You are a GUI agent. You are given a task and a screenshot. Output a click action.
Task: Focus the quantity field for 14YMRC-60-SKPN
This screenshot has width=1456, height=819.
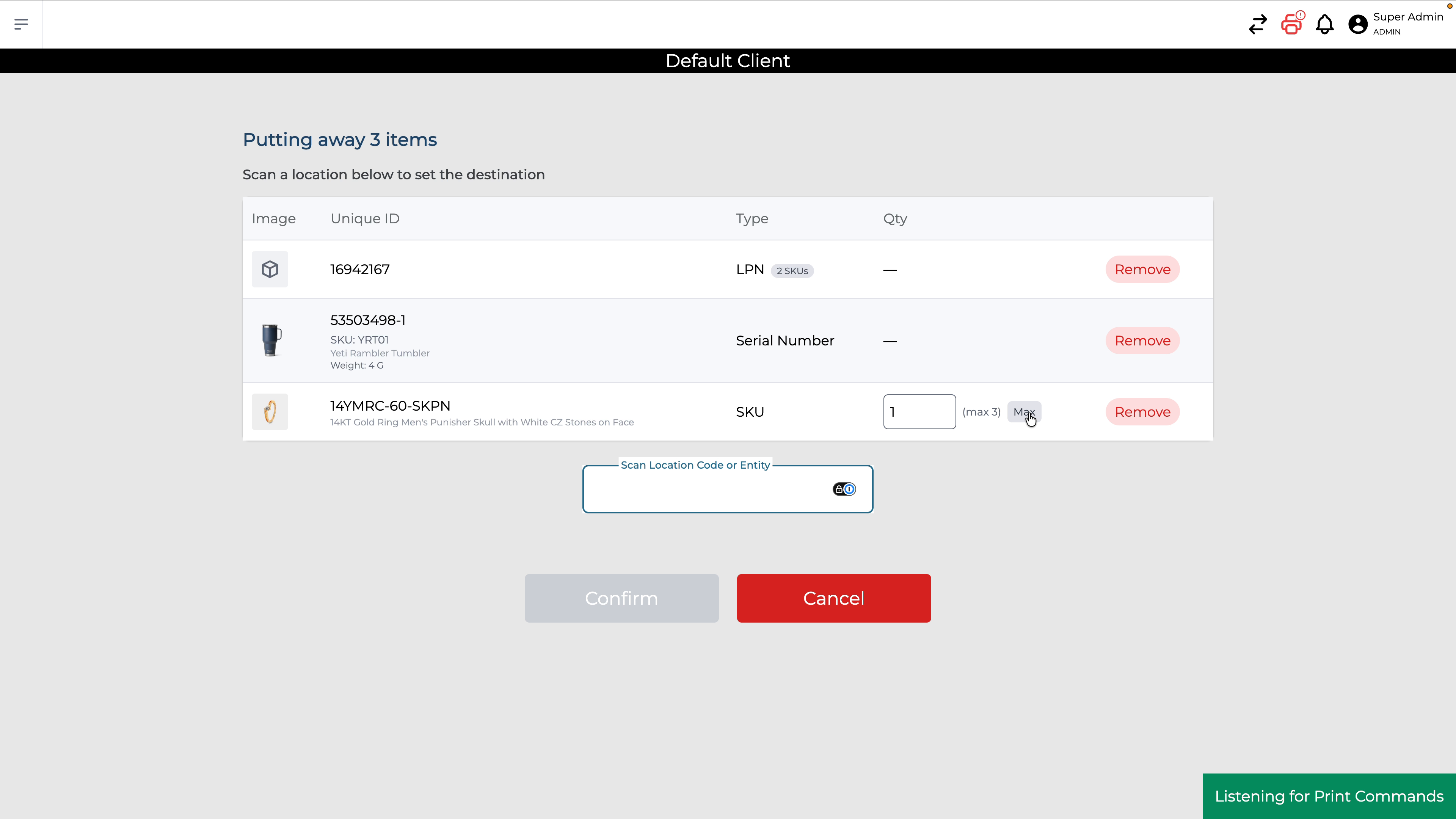pyautogui.click(x=919, y=411)
